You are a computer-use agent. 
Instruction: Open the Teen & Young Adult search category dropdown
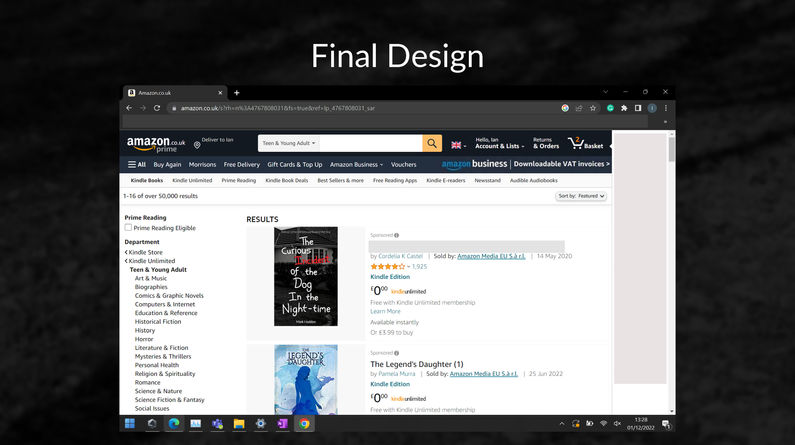pos(289,143)
